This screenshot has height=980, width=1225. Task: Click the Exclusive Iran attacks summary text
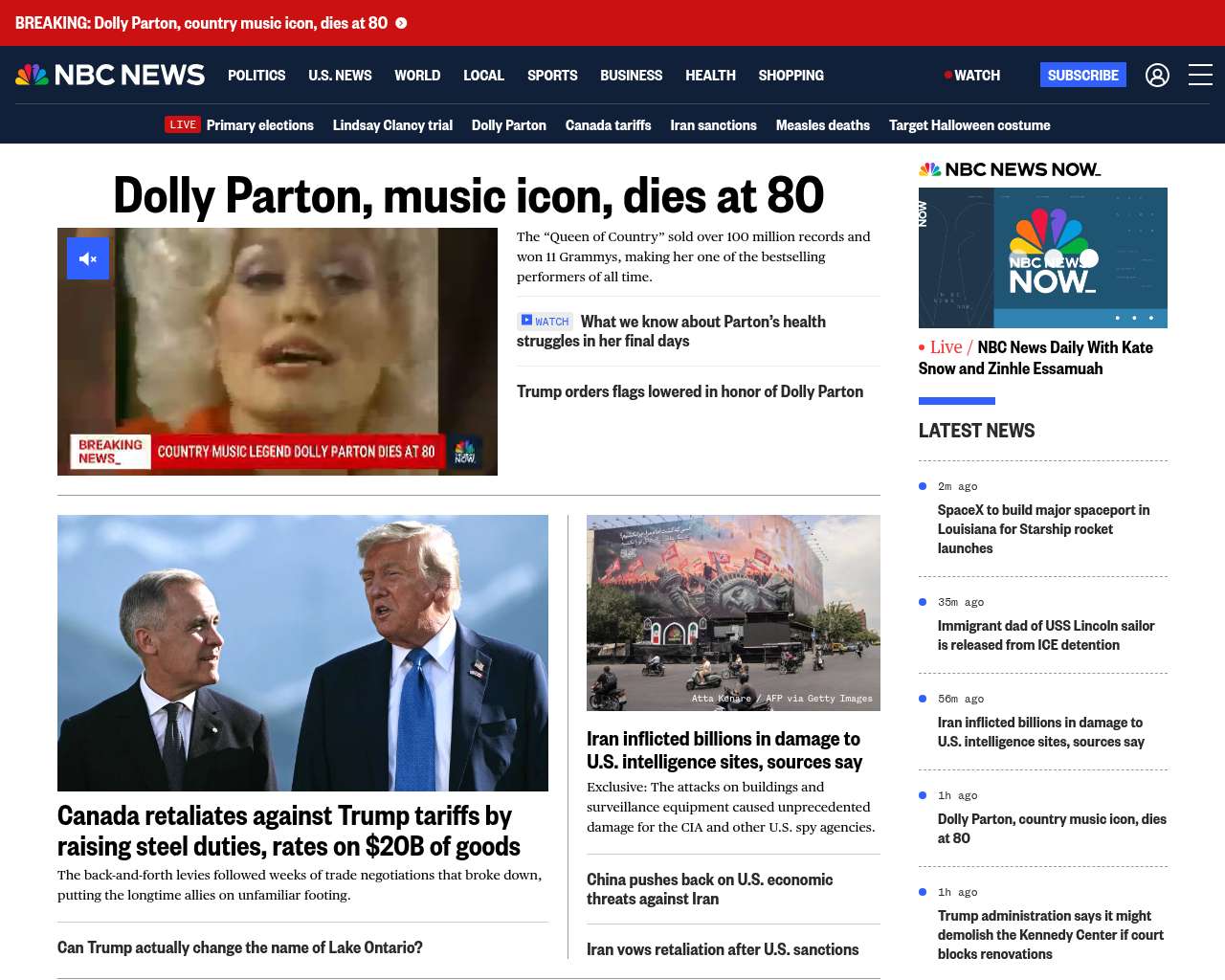(x=731, y=807)
